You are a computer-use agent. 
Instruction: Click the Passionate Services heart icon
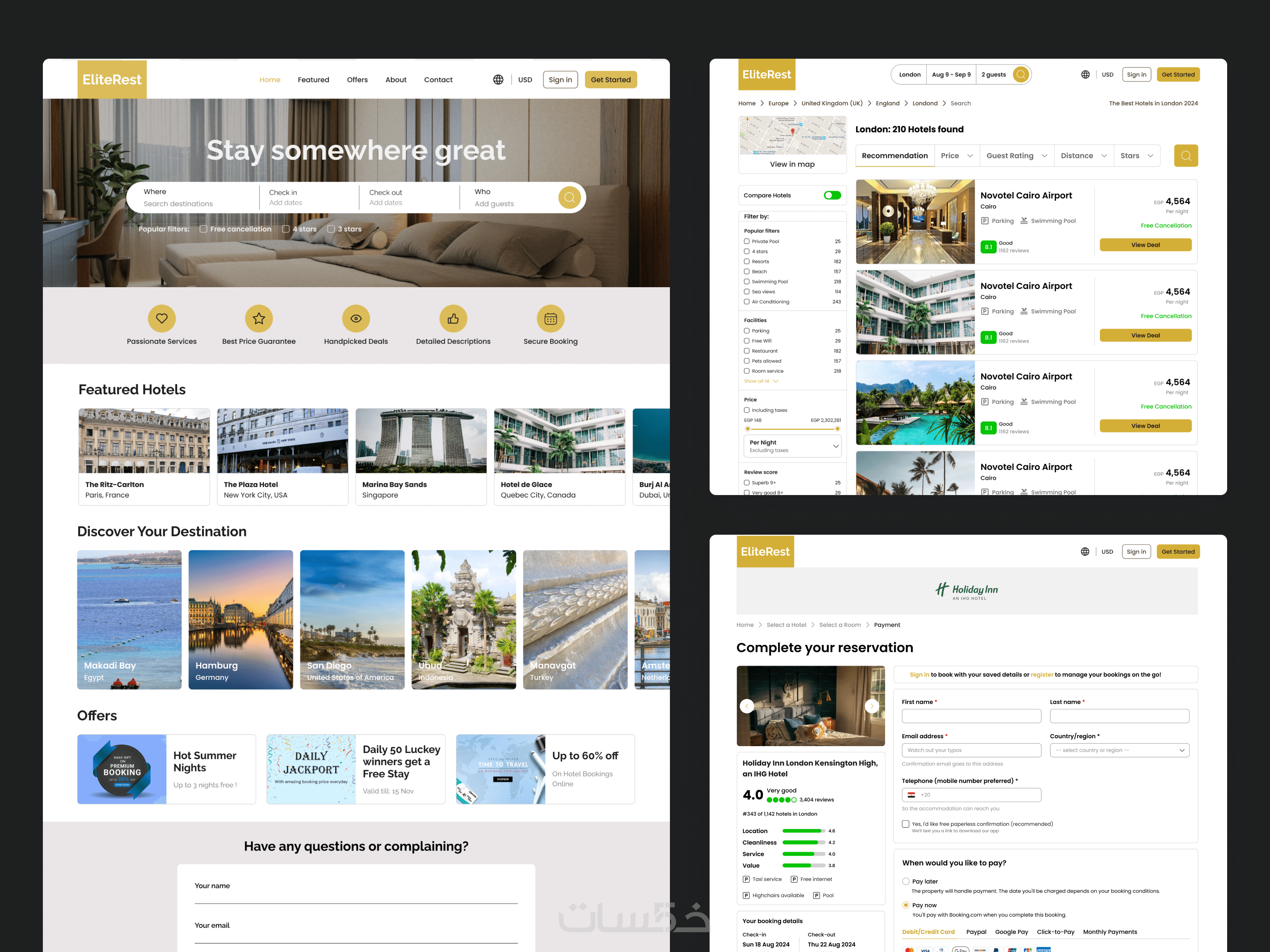pyautogui.click(x=162, y=319)
